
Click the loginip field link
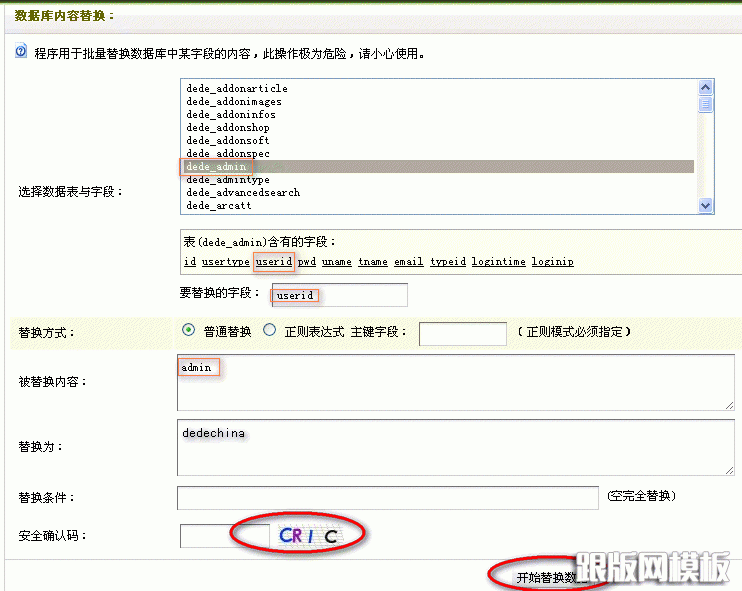tap(552, 262)
